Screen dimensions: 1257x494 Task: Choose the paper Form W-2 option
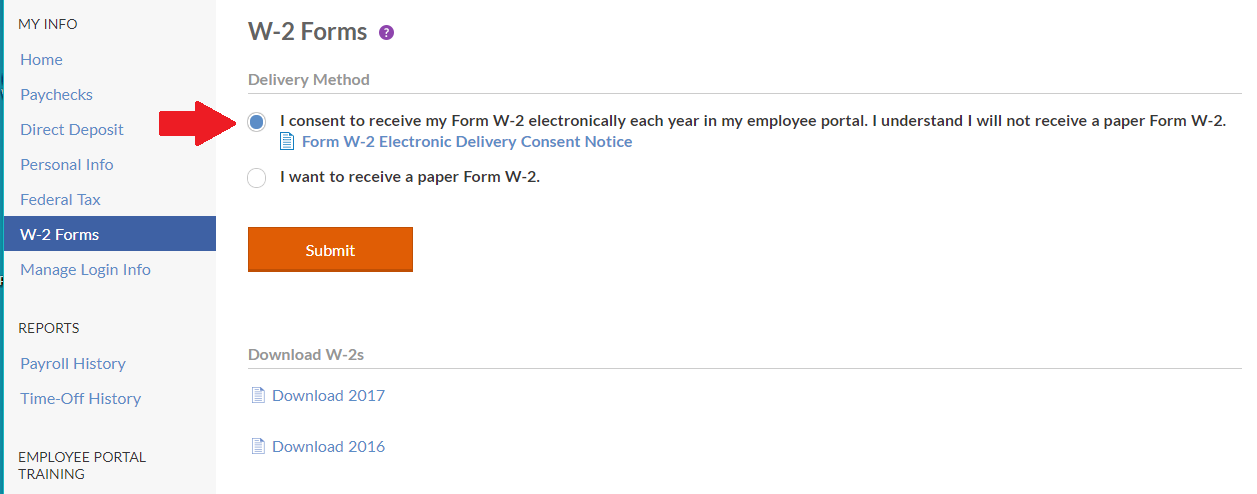257,178
